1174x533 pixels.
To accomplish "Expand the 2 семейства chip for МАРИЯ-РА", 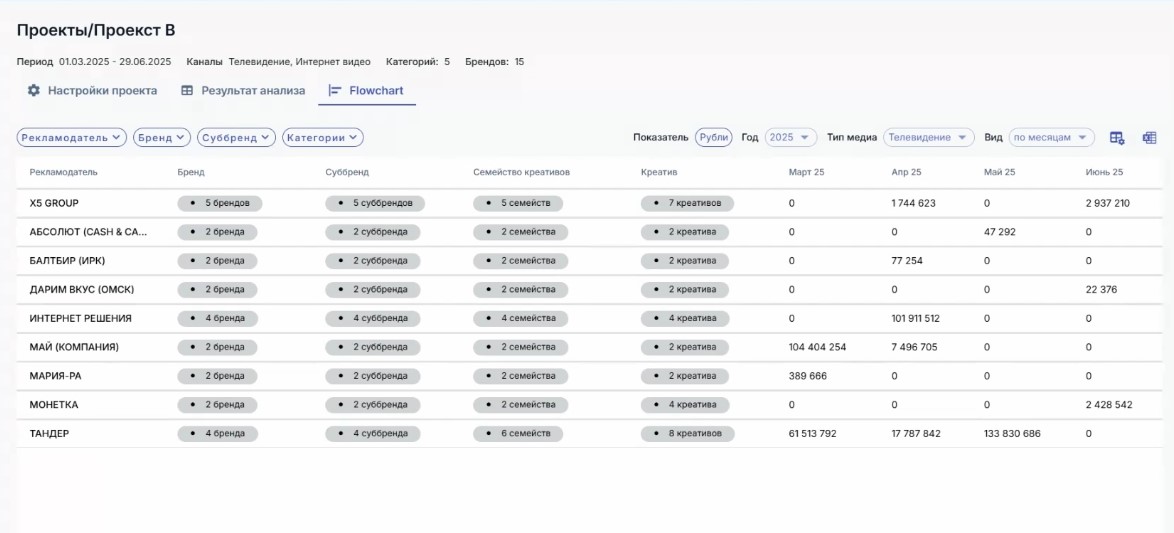I will point(520,376).
